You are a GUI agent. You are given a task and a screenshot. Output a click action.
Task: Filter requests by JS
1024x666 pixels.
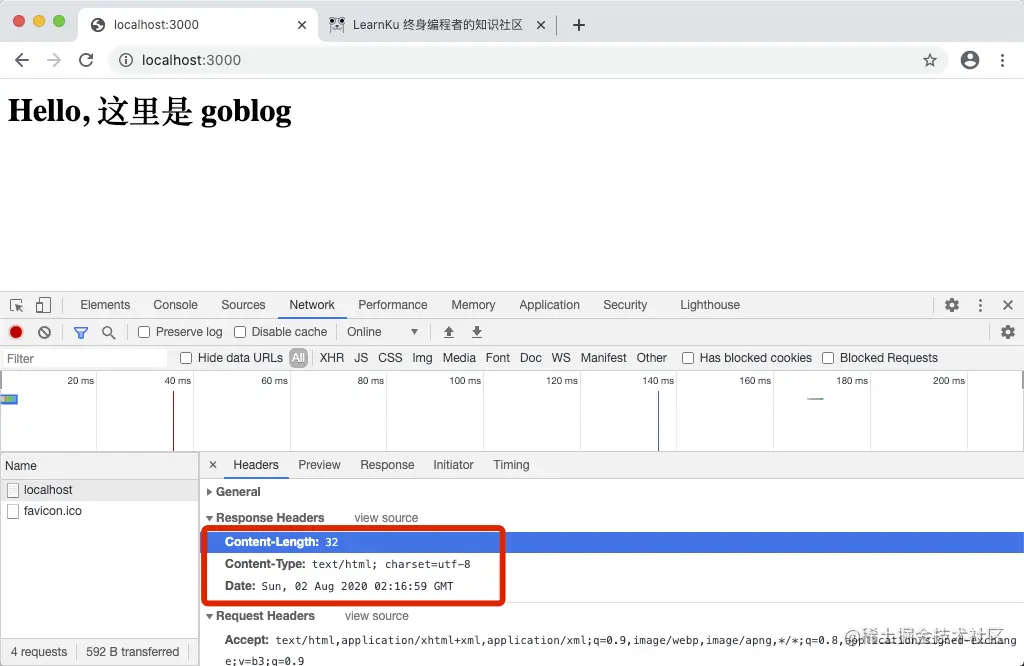[361, 358]
